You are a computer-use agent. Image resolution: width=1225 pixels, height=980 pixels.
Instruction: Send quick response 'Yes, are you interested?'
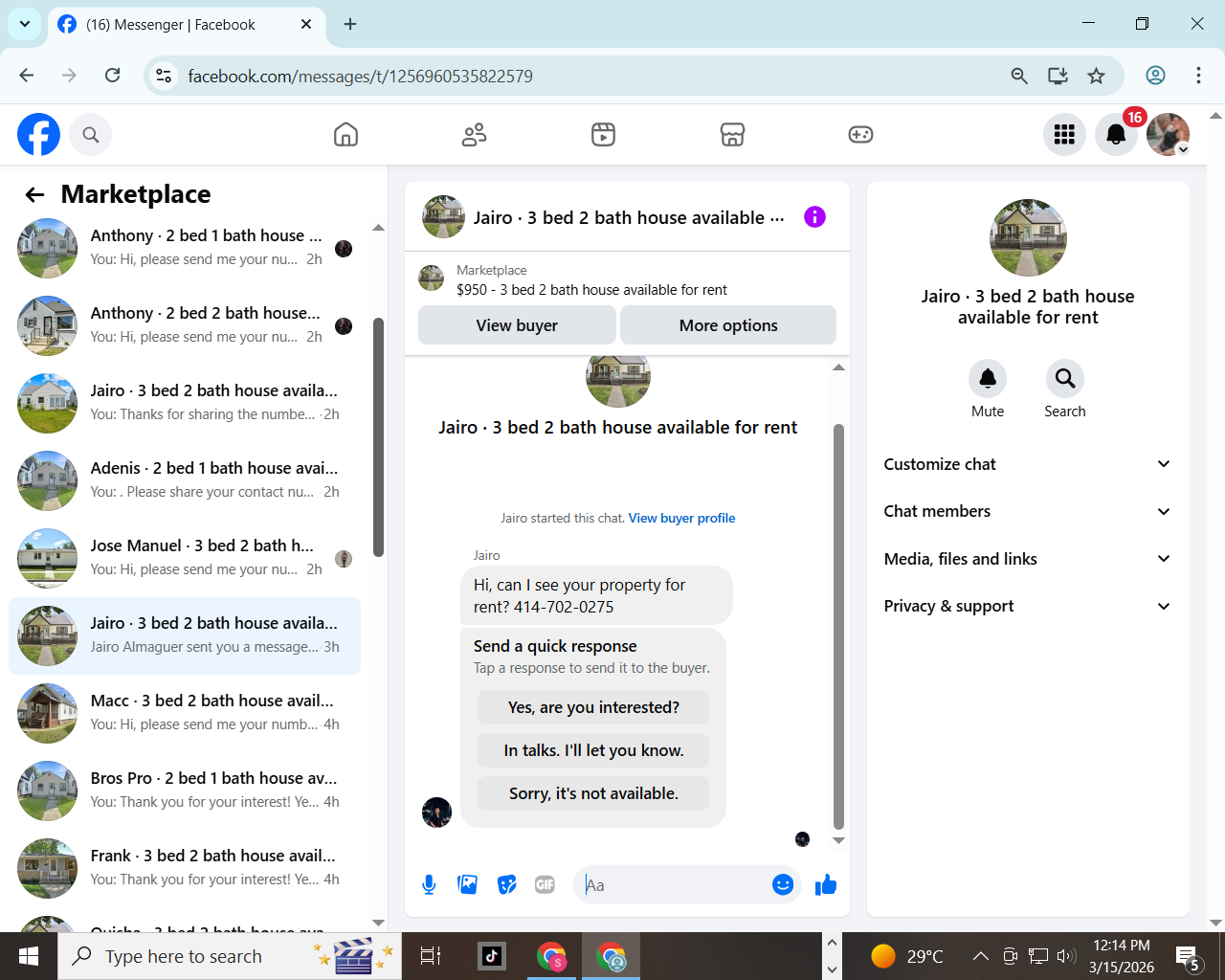(593, 707)
